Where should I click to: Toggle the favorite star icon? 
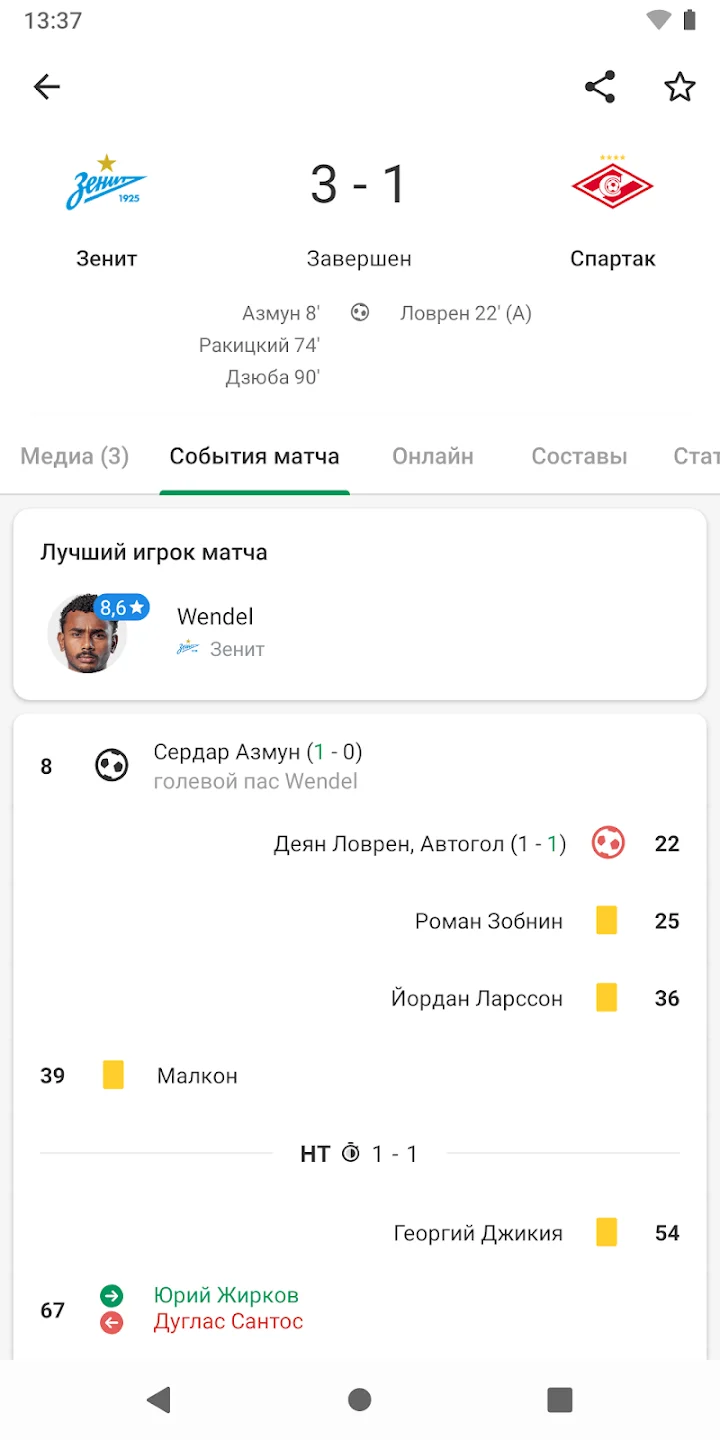(x=680, y=87)
